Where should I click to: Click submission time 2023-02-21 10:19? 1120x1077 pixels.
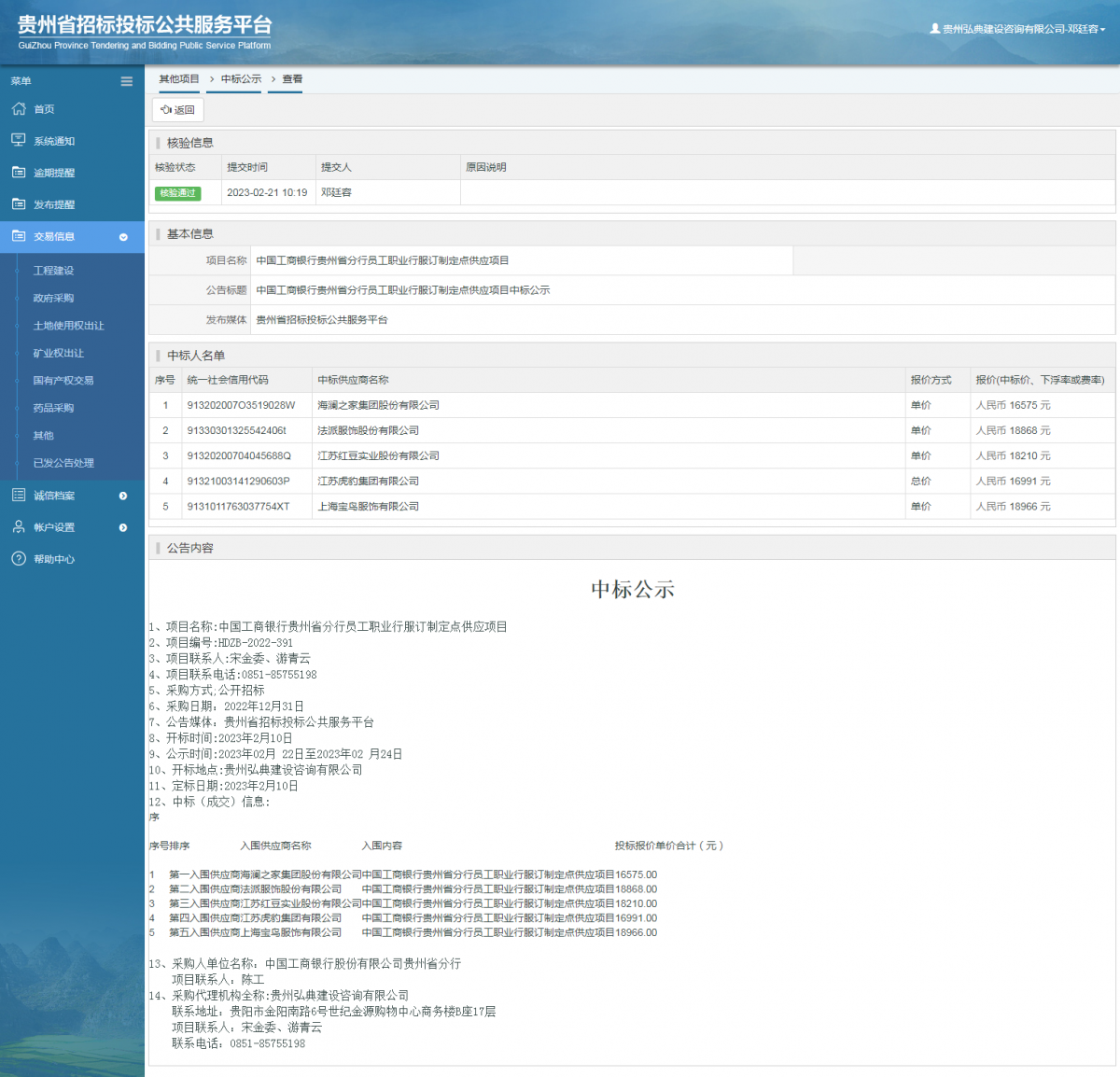coord(267,192)
